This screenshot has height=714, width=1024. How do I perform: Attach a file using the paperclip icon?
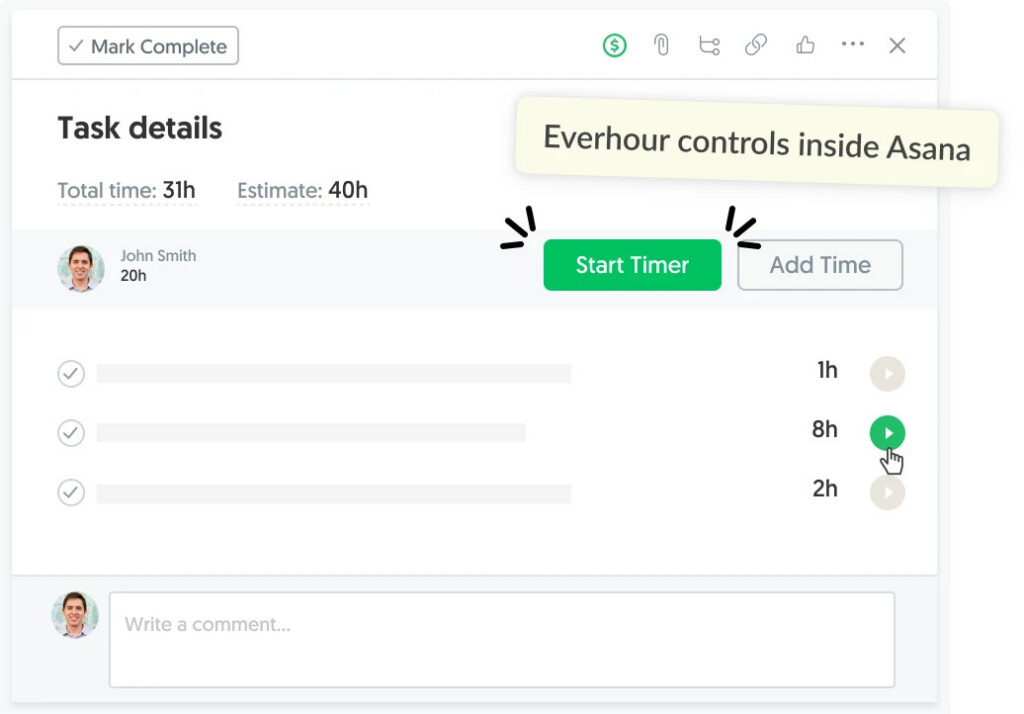click(x=661, y=45)
